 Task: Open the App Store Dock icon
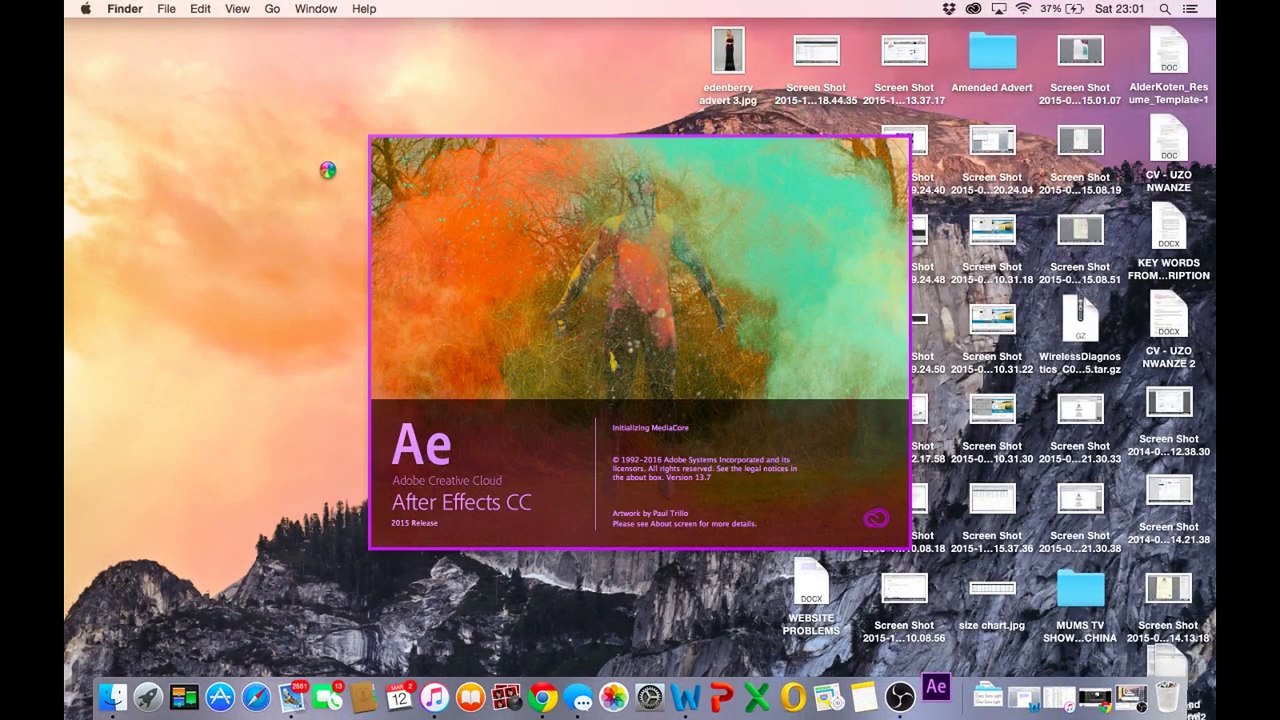220,697
